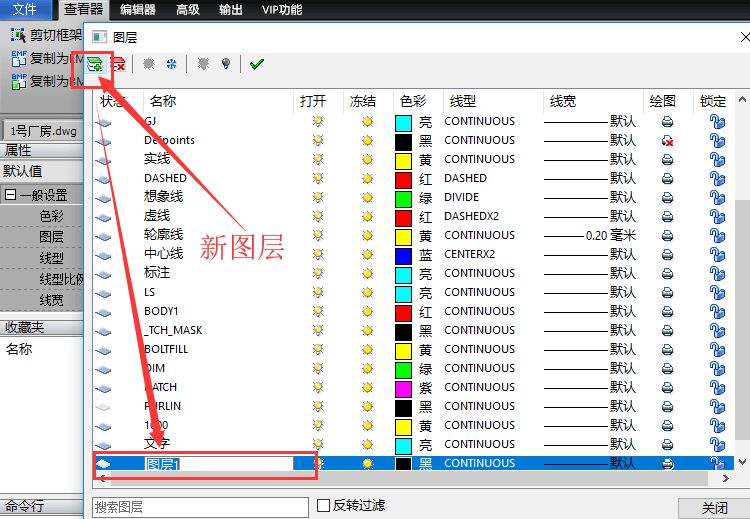Click the lock icon of the 标注 layer
Viewport: 750px width, 519px height.
point(717,273)
